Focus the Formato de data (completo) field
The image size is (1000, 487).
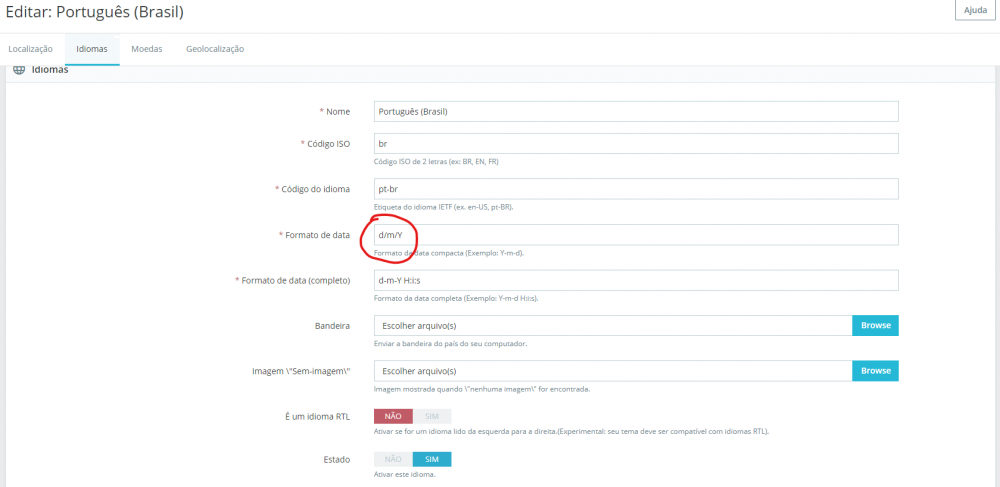tap(636, 280)
